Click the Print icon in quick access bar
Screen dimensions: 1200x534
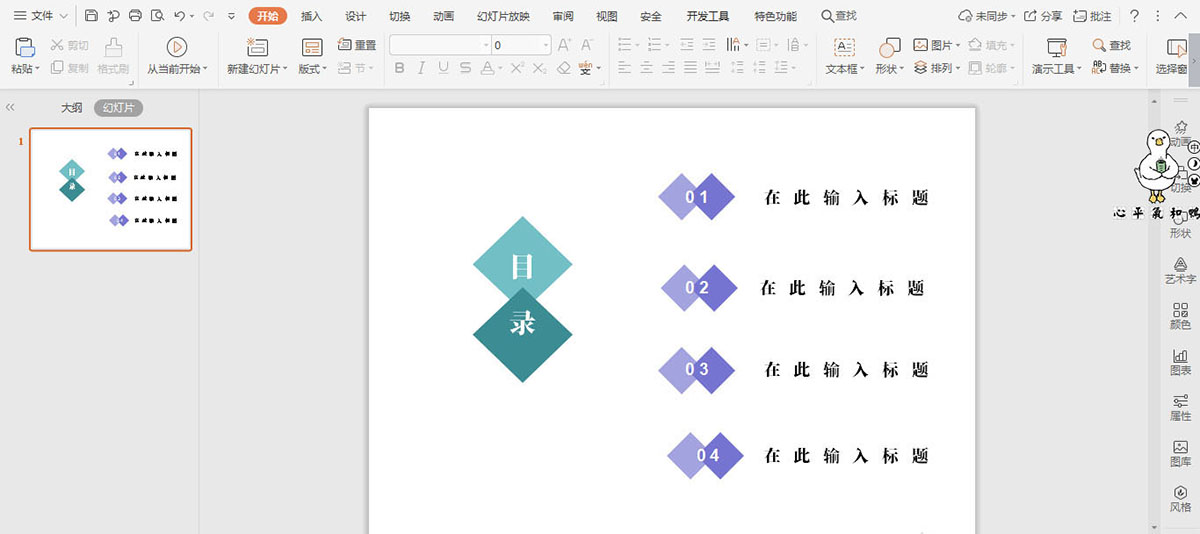[x=135, y=16]
